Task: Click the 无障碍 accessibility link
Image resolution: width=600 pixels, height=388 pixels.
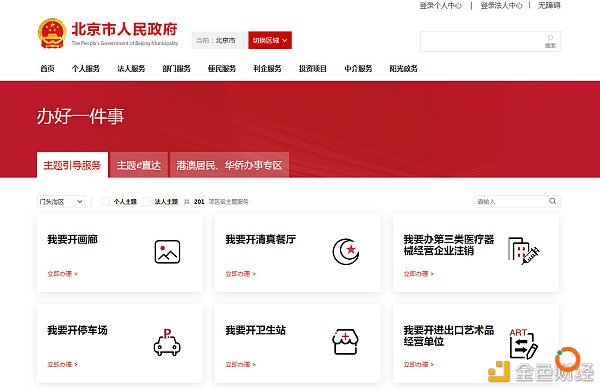Action: (x=549, y=5)
